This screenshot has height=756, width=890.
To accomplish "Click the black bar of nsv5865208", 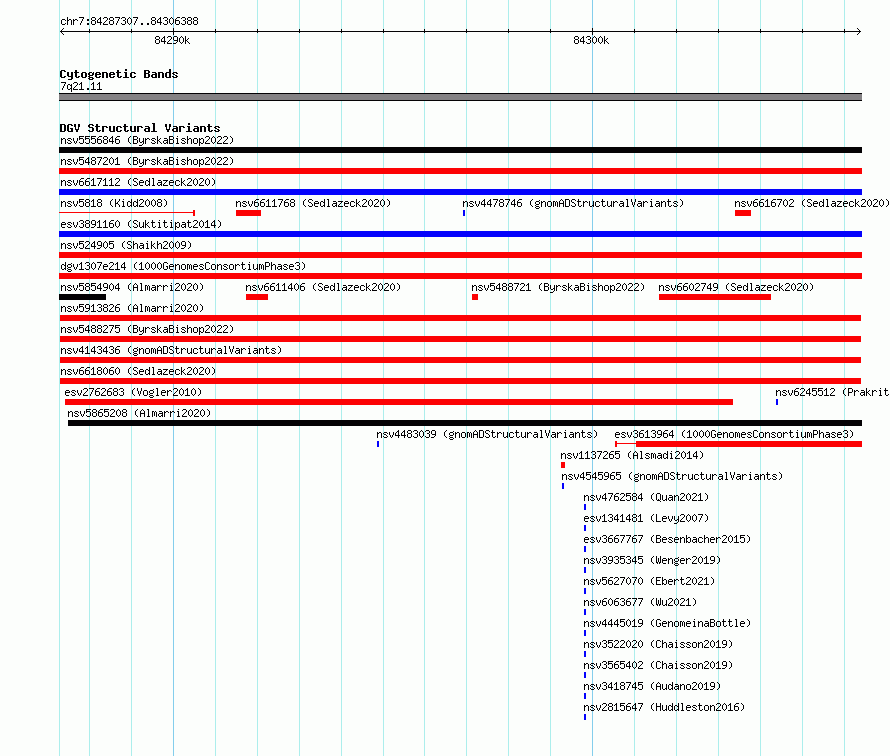I will click(x=465, y=423).
